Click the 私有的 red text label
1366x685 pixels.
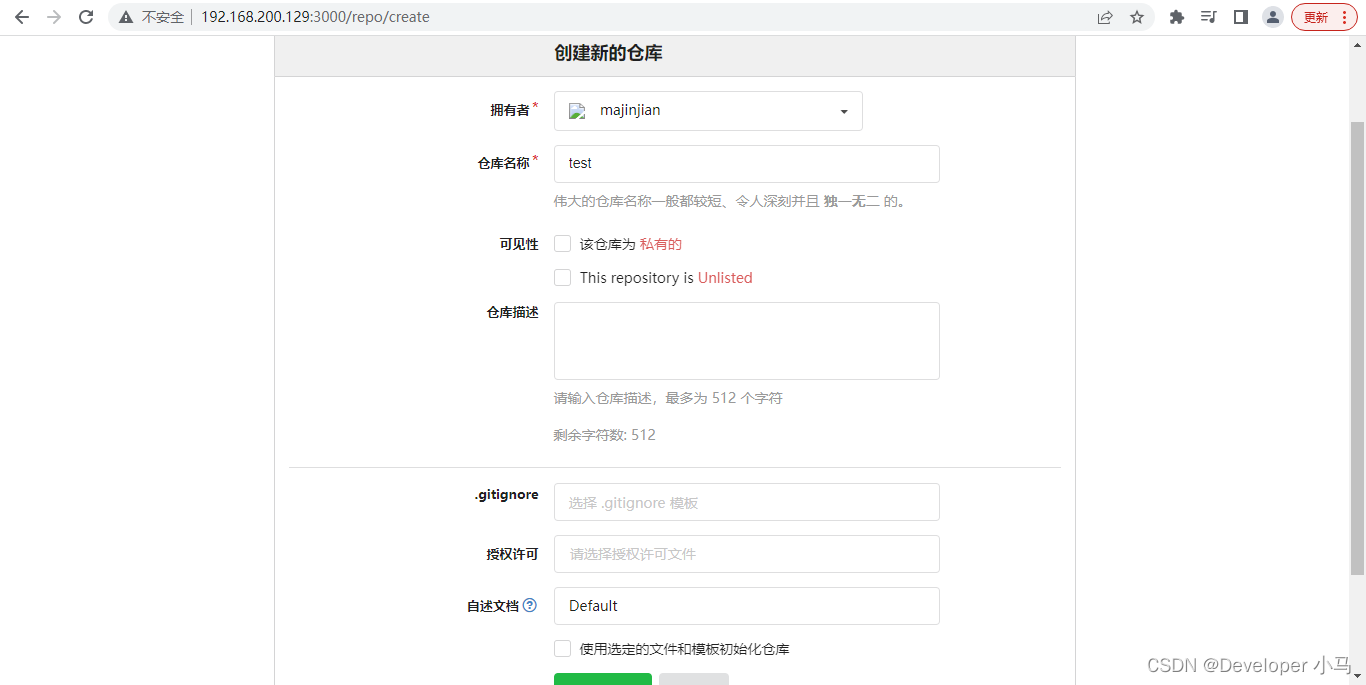point(661,244)
